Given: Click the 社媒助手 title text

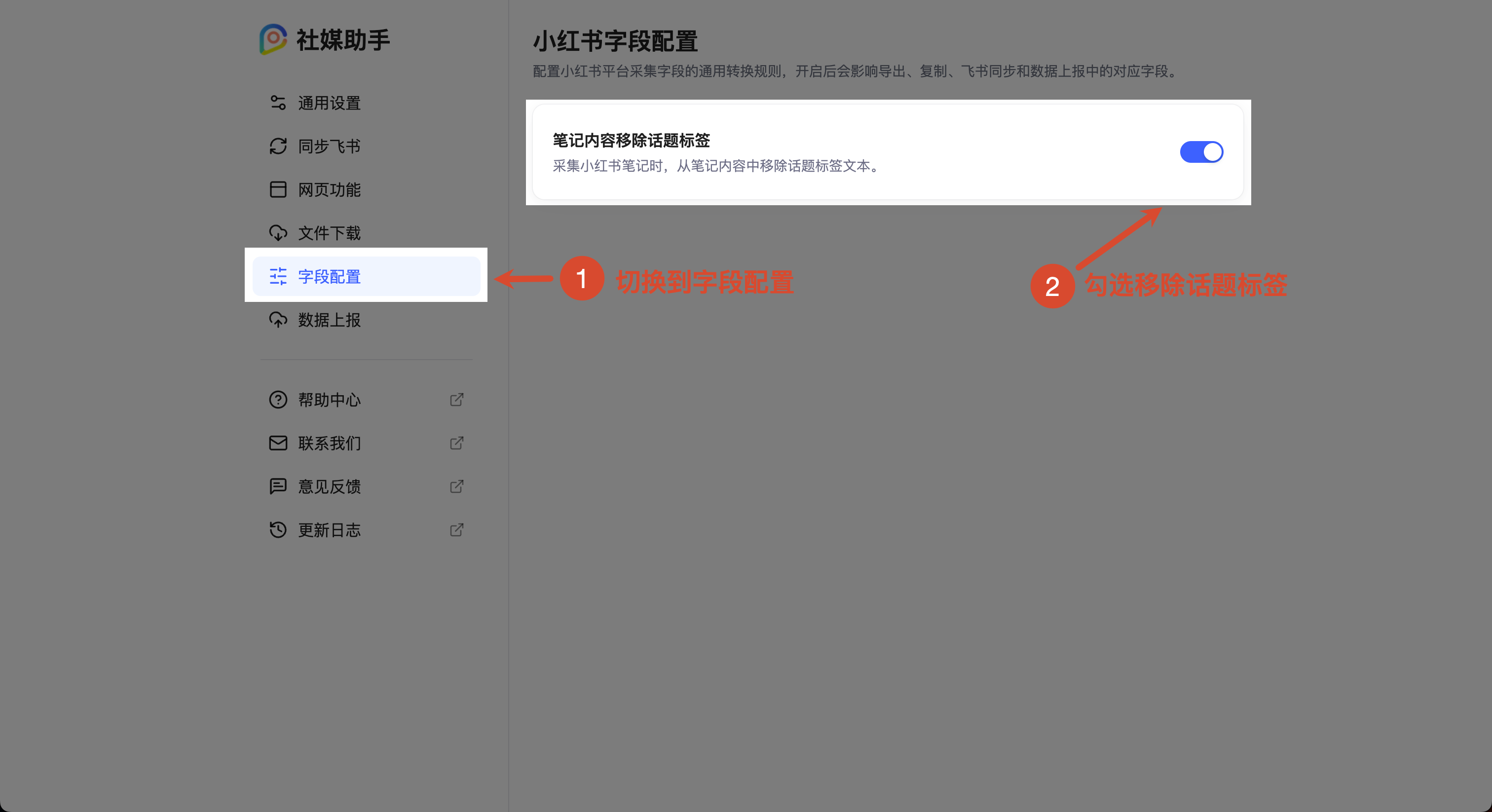Looking at the screenshot, I should 343,40.
